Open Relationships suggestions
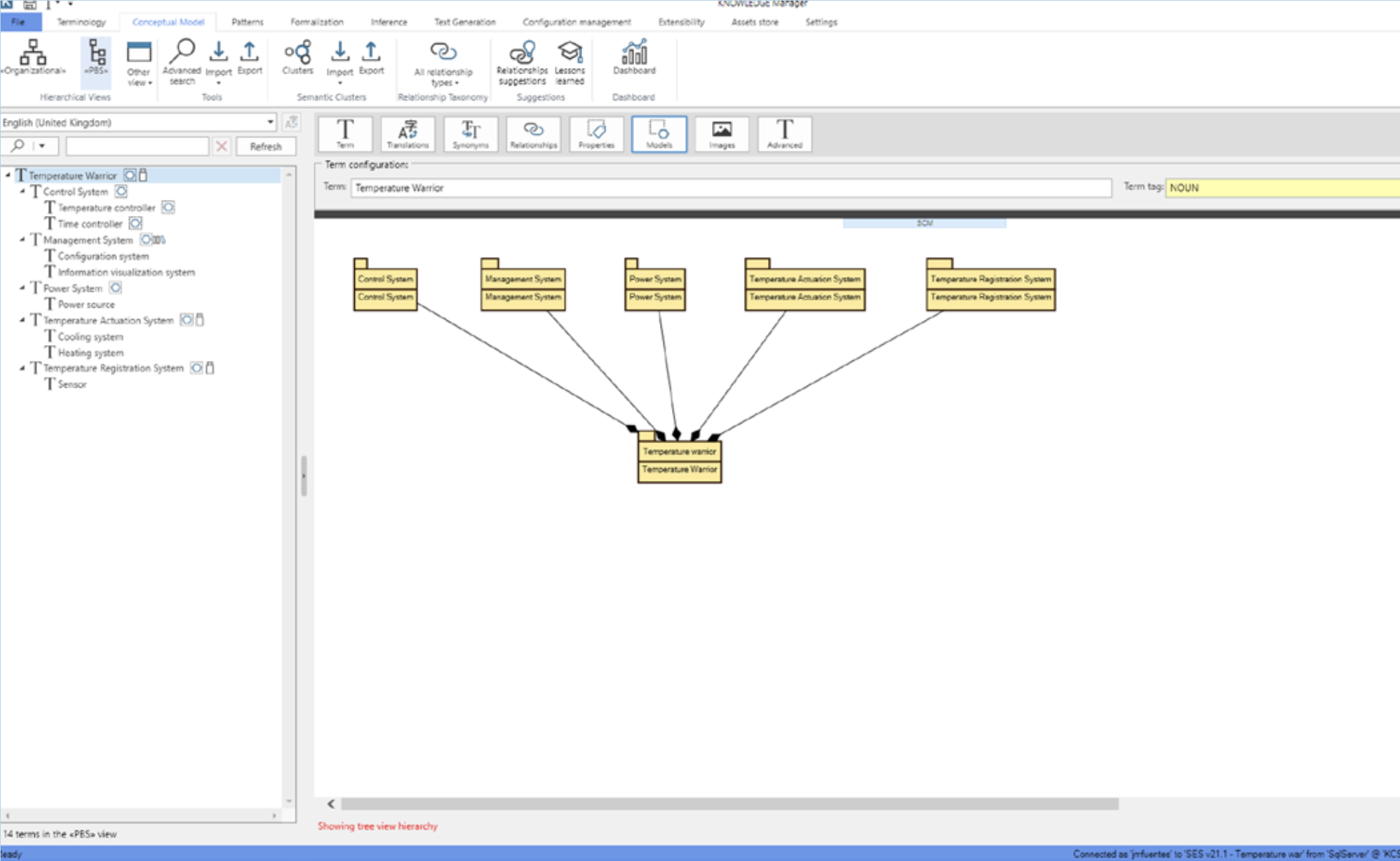The image size is (1400, 861). 522,62
